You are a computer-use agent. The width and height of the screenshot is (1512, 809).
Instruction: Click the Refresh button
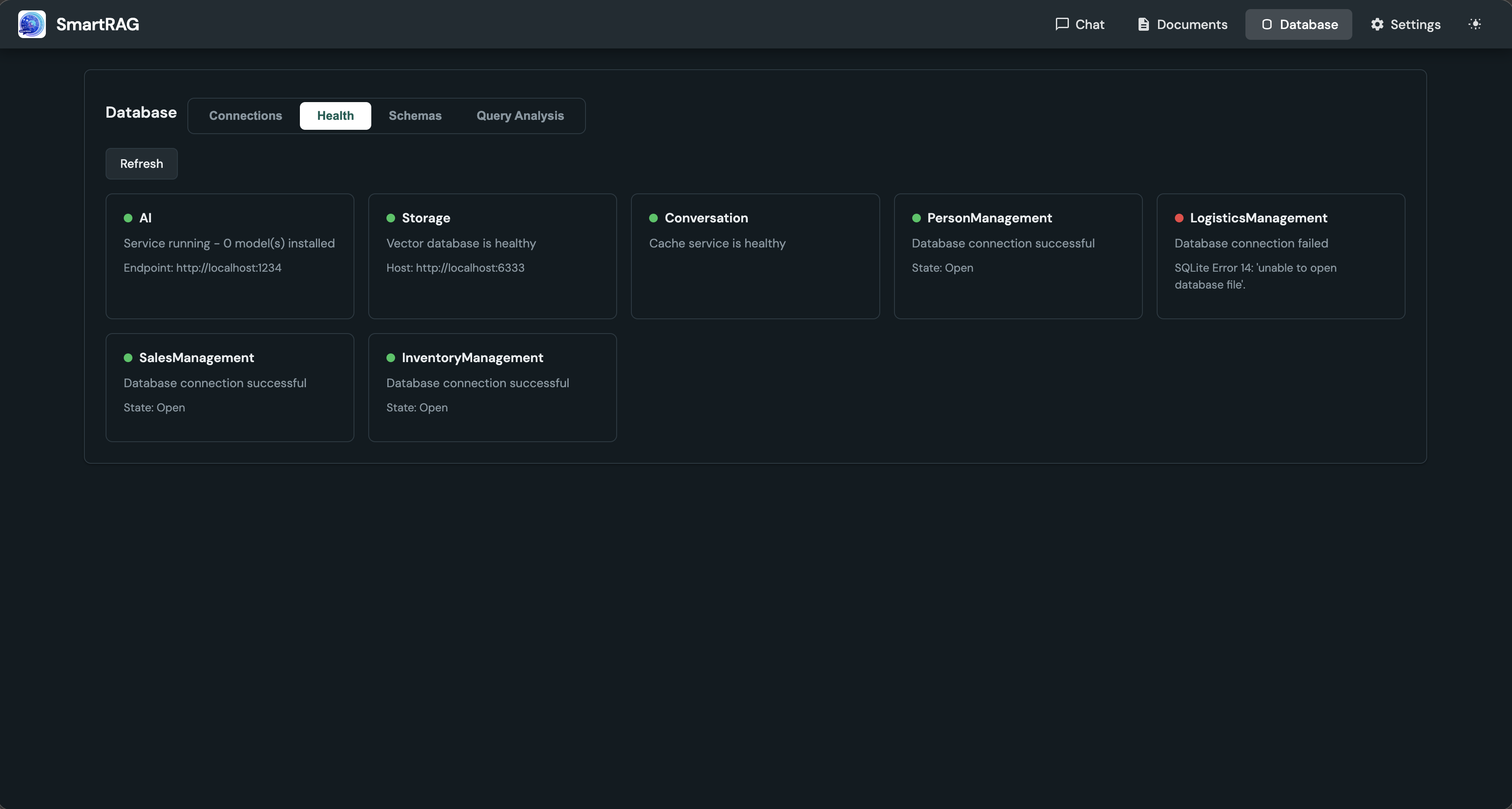[142, 164]
